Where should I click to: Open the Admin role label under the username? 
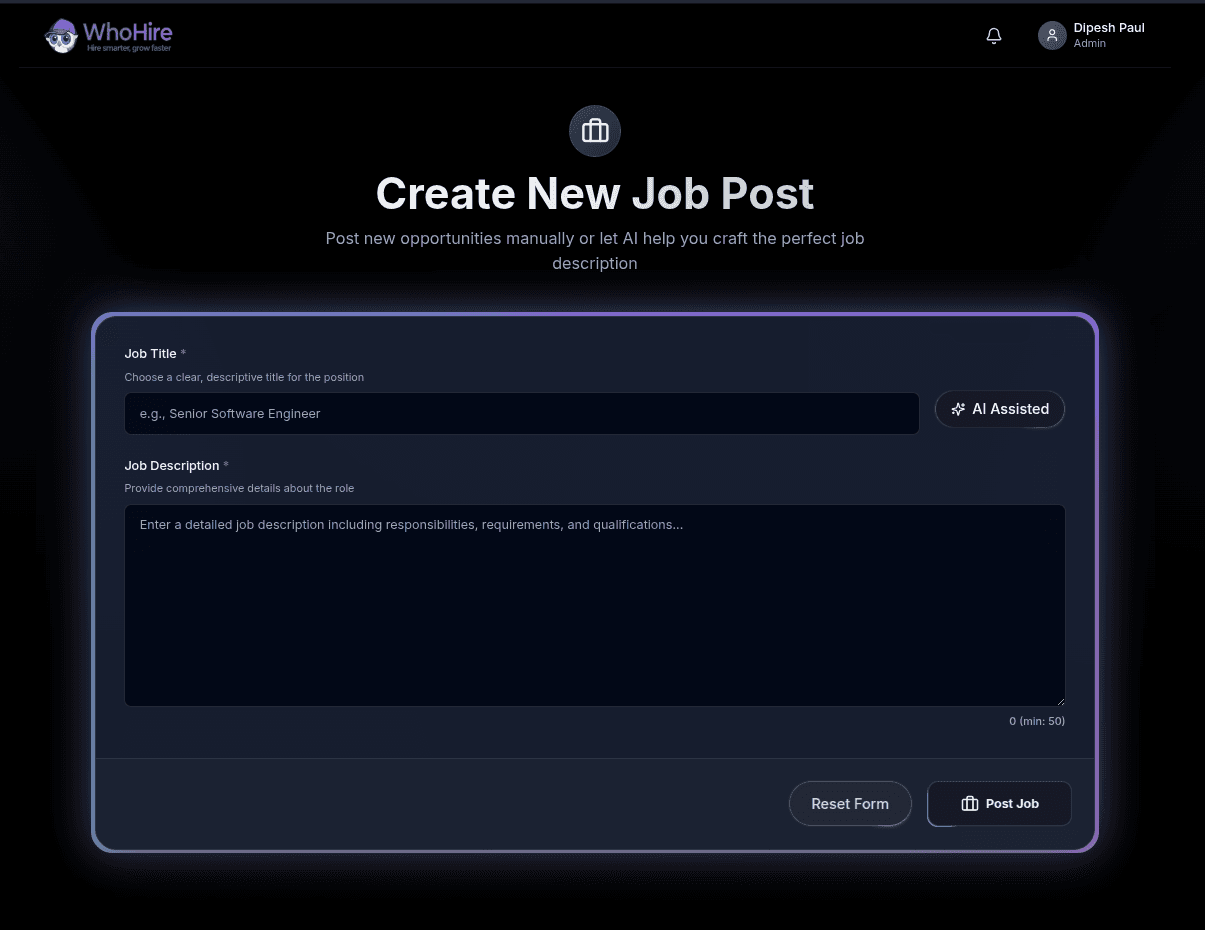[x=1089, y=43]
